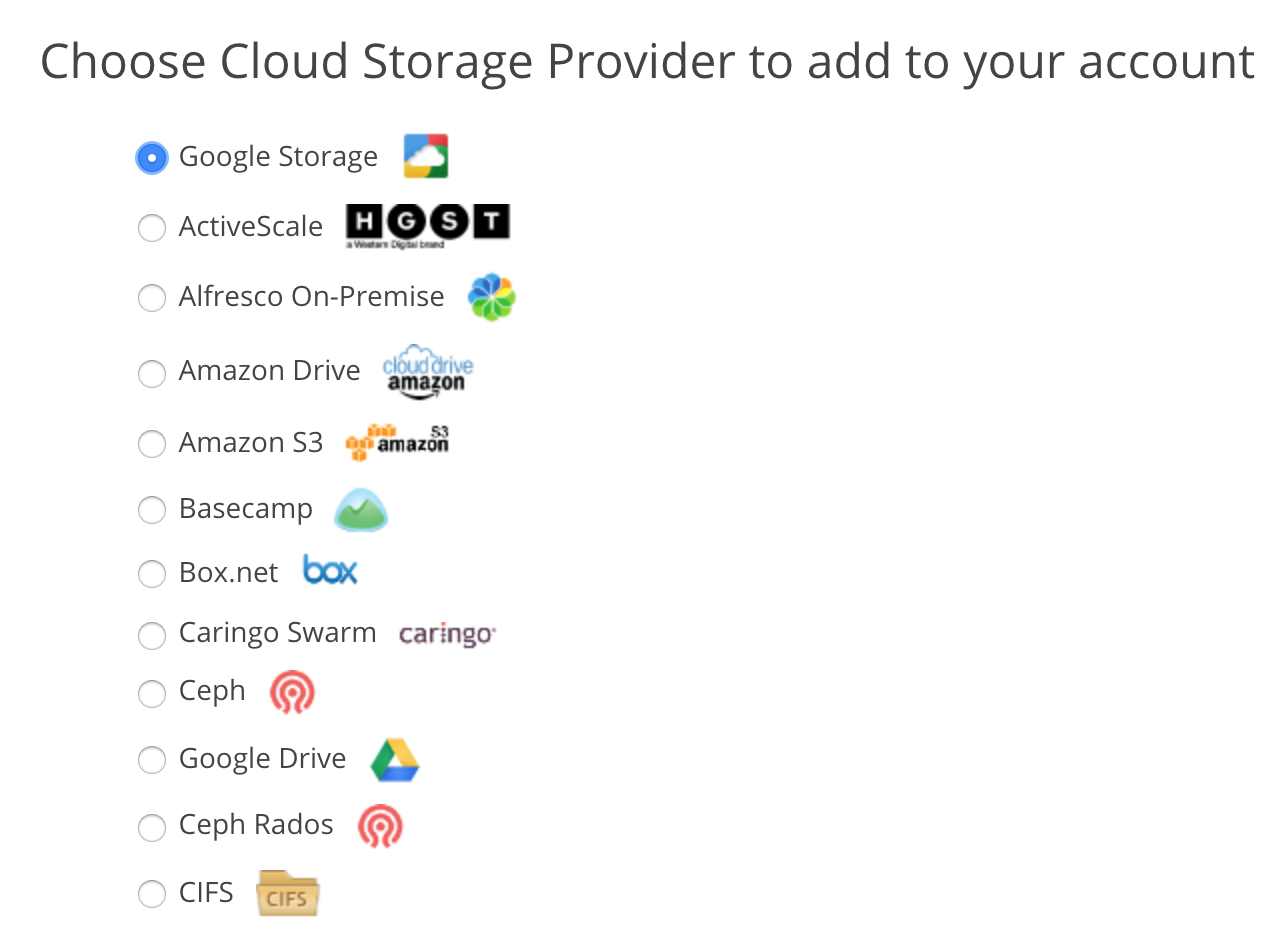Click the Basecamp mountain icon

click(360, 510)
